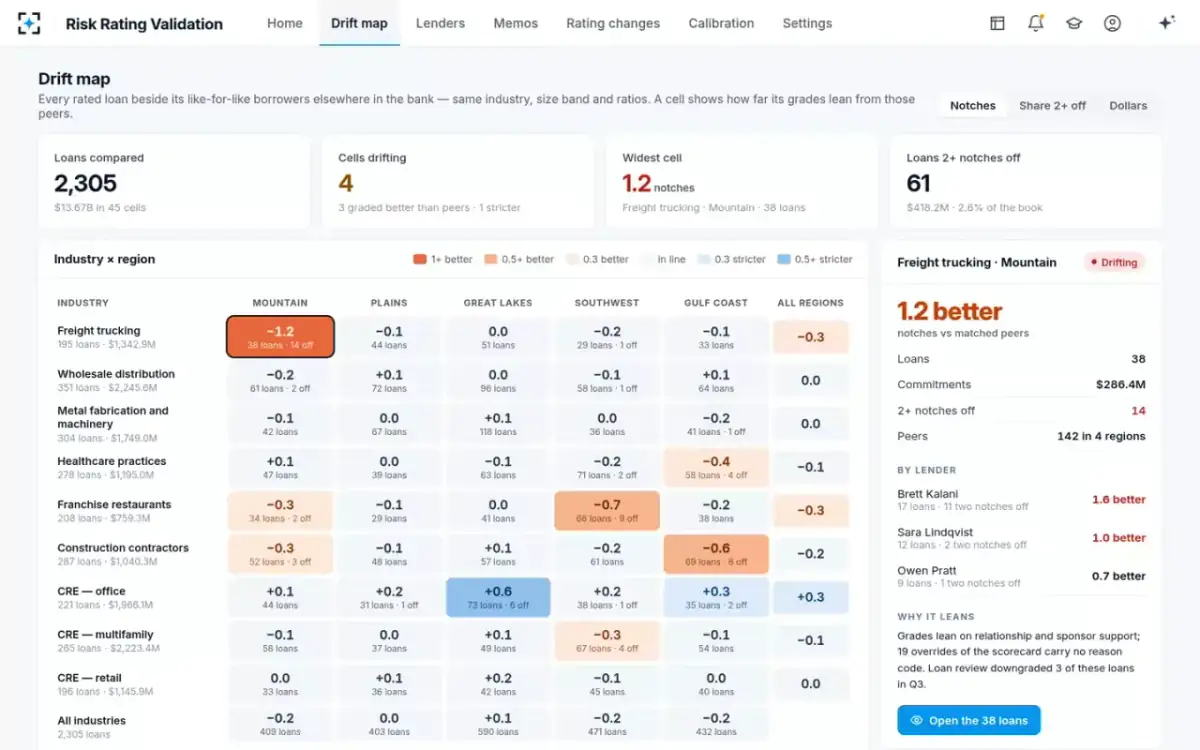Select Franchise restaurants Southwest −0.7 cell

click(607, 511)
